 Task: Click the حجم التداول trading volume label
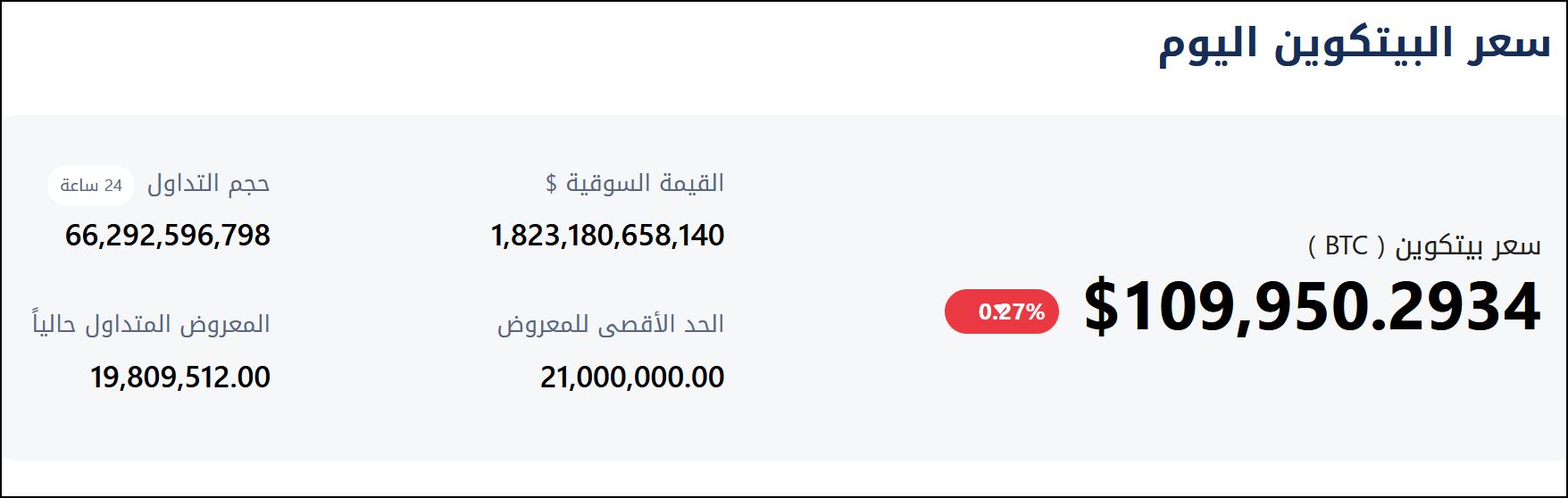pos(208,184)
